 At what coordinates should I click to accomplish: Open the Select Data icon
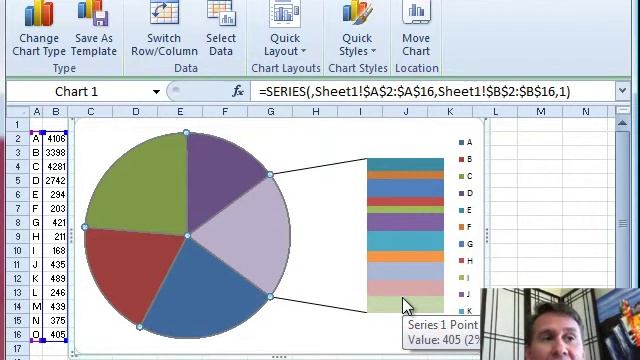[220, 29]
